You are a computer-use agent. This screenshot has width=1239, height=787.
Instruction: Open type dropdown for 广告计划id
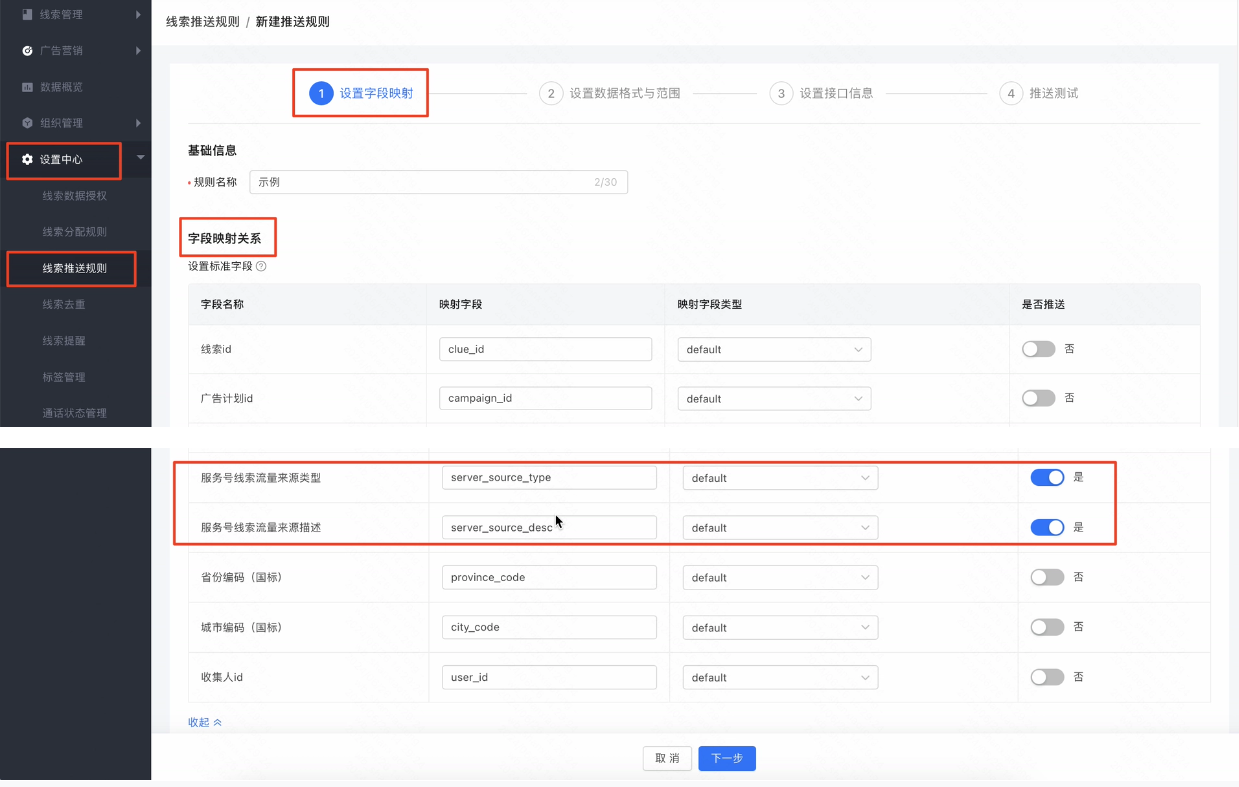774,398
